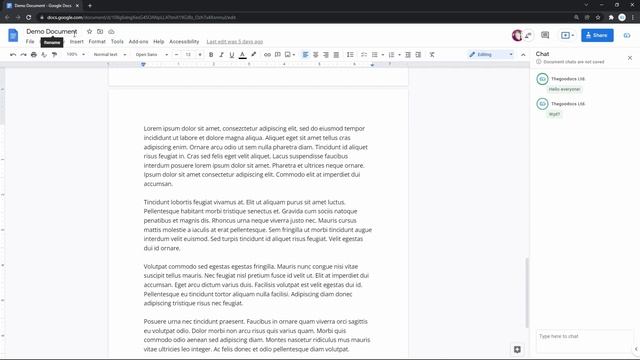Image resolution: width=640 pixels, height=360 pixels.
Task: Justify the text alignment
Action: [336, 55]
